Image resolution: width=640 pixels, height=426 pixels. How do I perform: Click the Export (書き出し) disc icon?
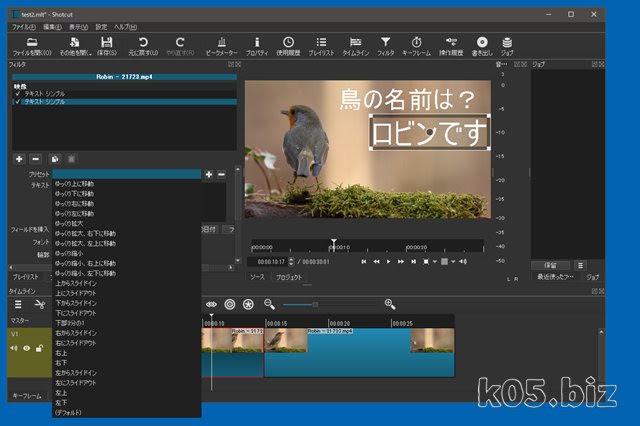pos(482,46)
